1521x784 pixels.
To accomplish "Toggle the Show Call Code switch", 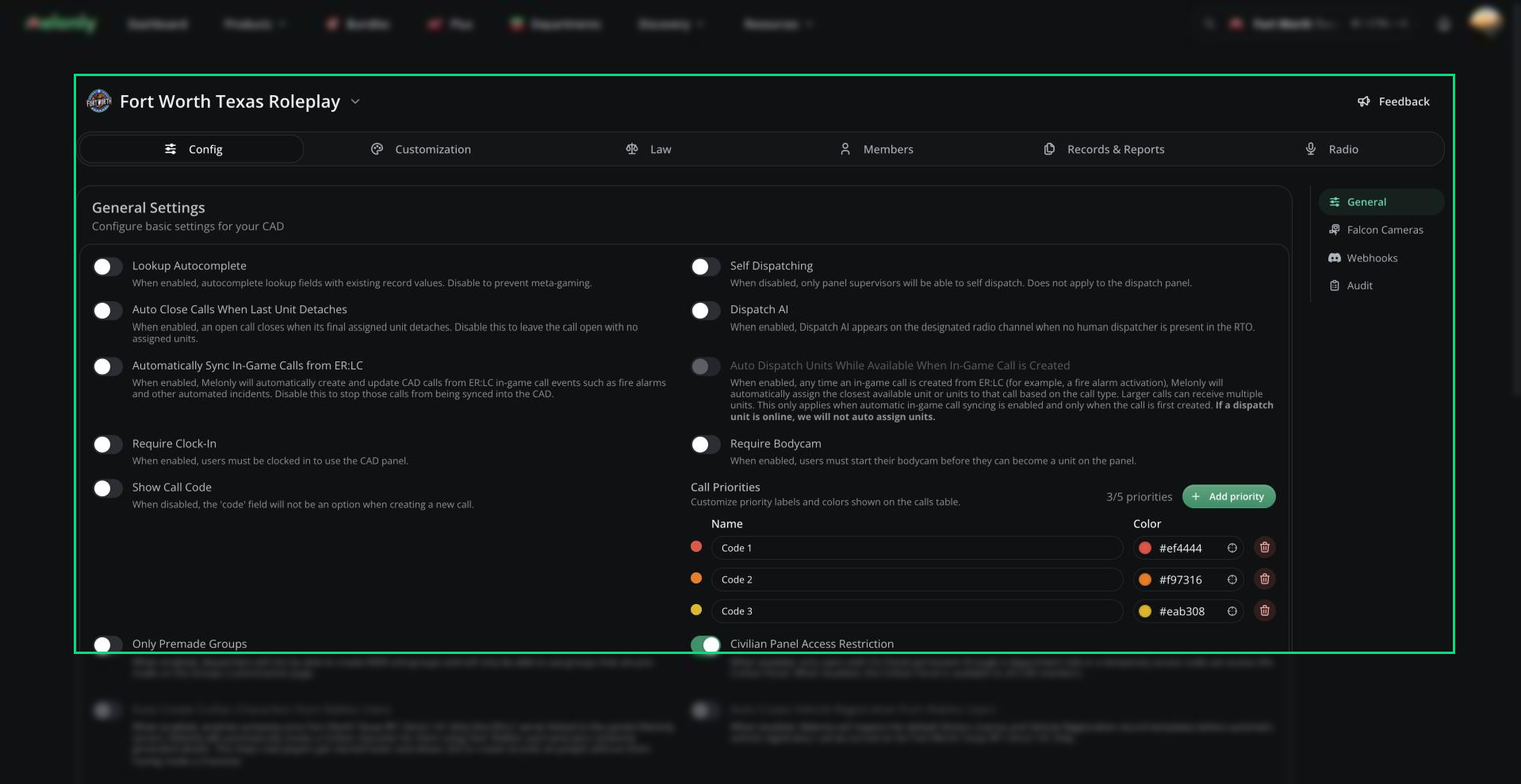I will click(x=108, y=488).
